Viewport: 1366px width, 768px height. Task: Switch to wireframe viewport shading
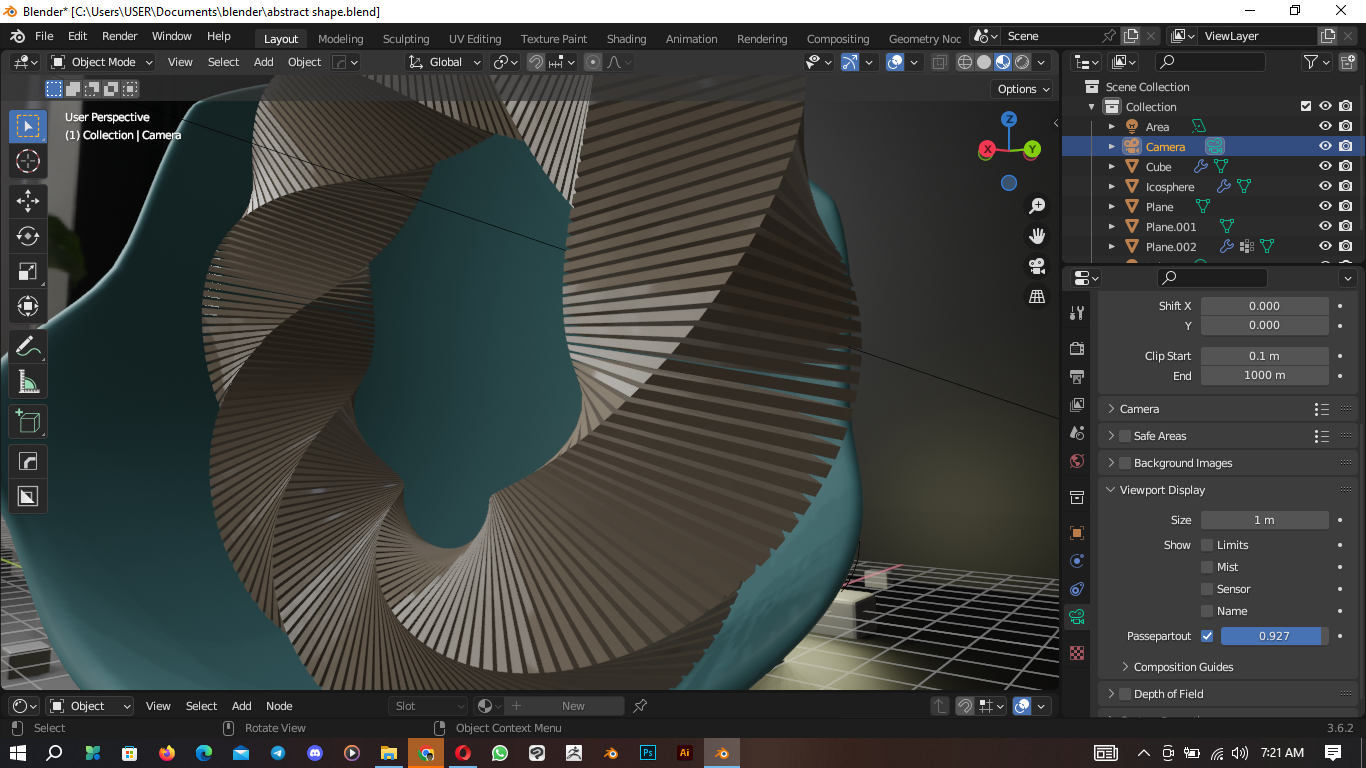[x=965, y=62]
